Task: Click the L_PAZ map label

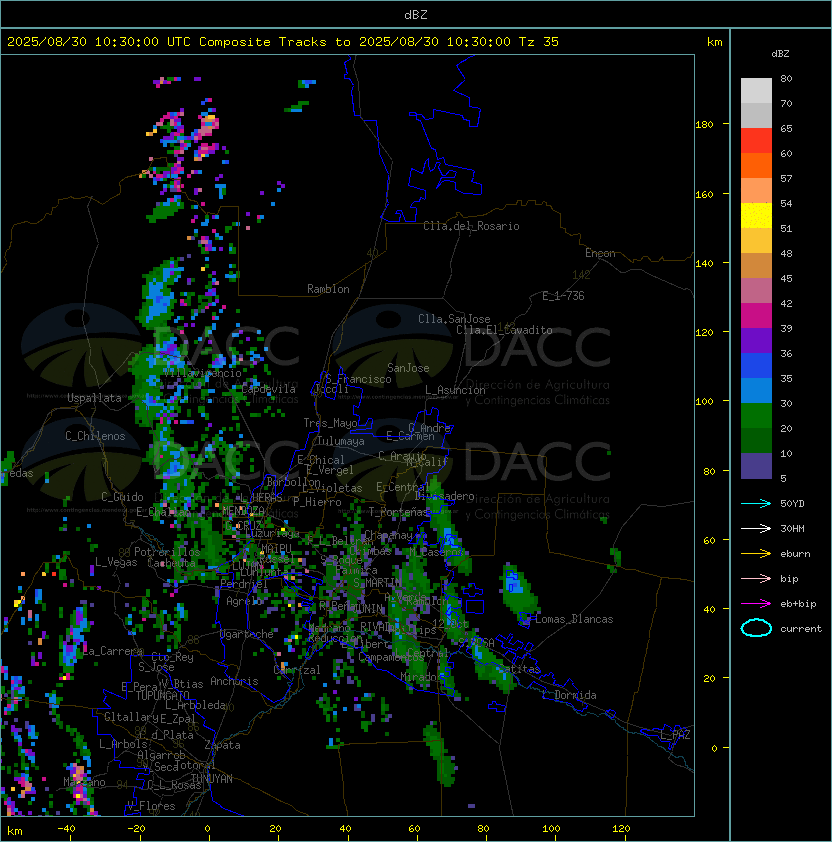Action: click(675, 735)
